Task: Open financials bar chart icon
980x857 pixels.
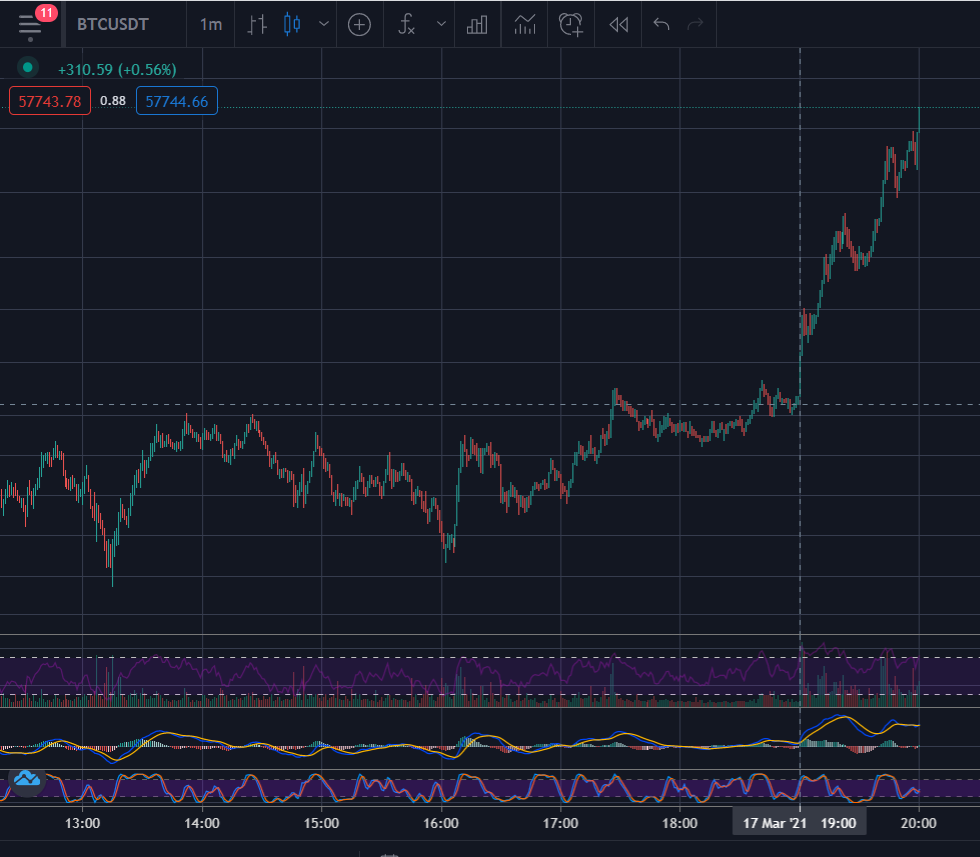Action: [x=477, y=24]
